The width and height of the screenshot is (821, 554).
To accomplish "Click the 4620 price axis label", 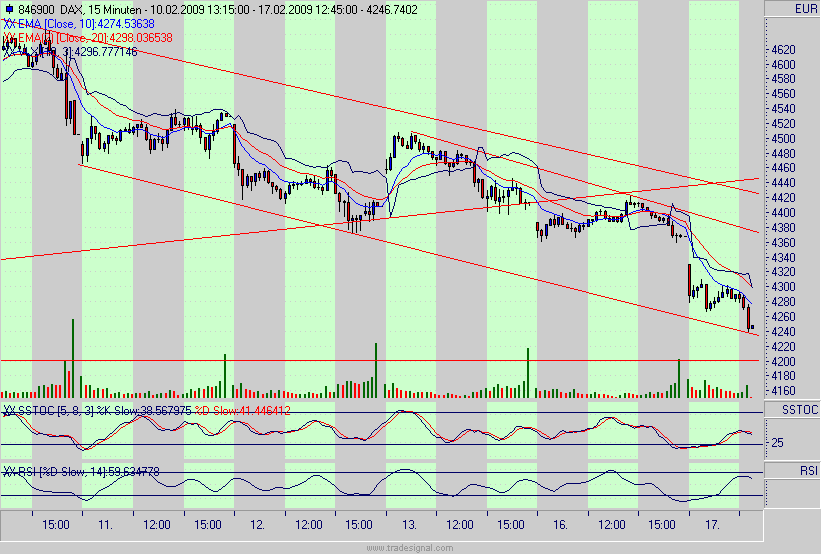I will coord(784,50).
